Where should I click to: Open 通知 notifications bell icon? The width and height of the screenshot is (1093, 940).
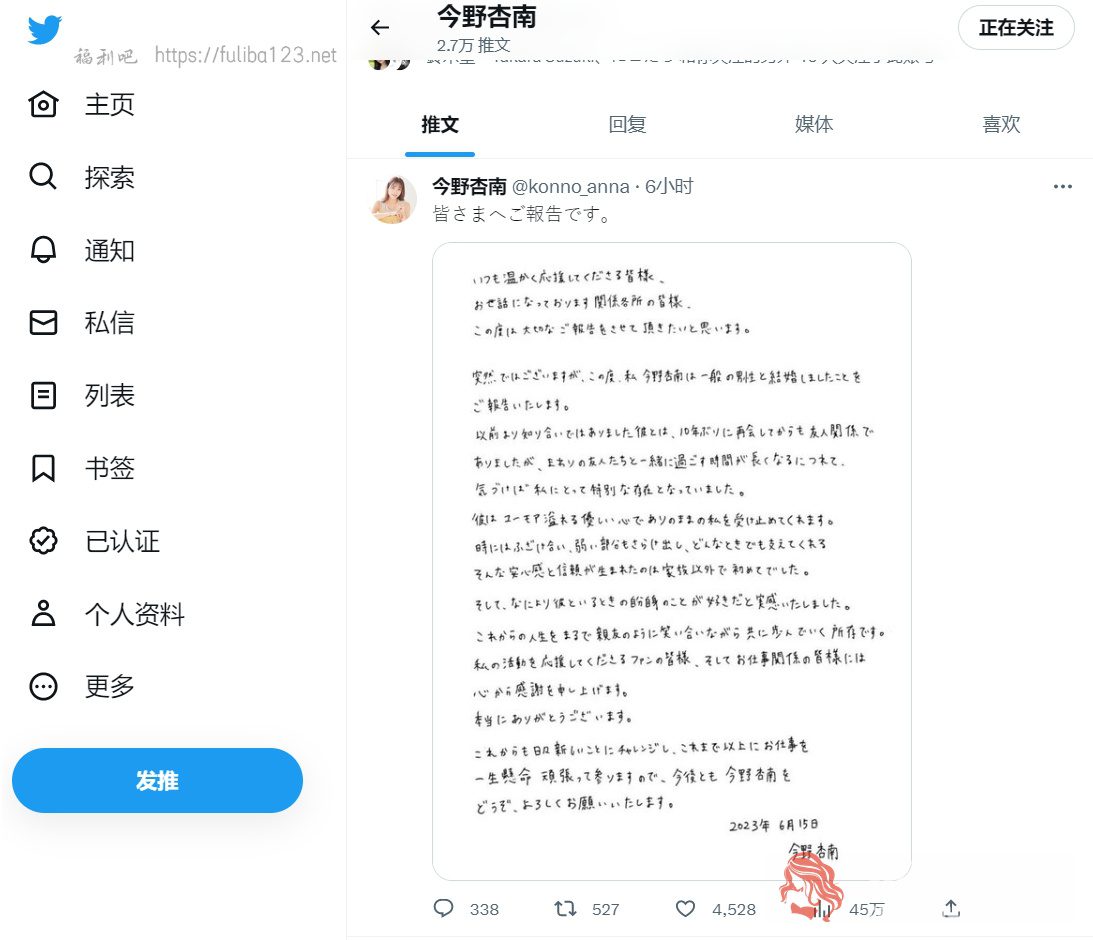coord(43,249)
